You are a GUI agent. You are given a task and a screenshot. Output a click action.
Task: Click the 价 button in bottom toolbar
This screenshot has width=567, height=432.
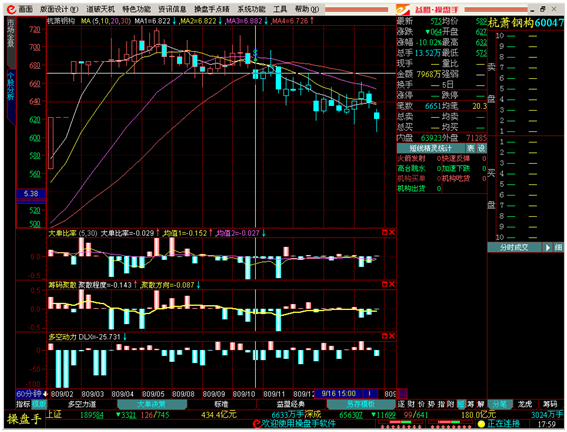click(421, 404)
